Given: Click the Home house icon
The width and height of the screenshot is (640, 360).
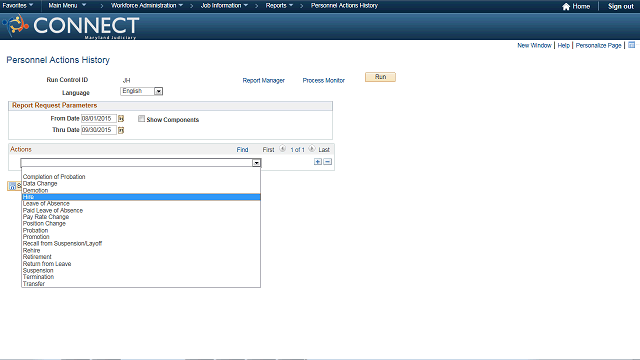Looking at the screenshot, I should (566, 7).
